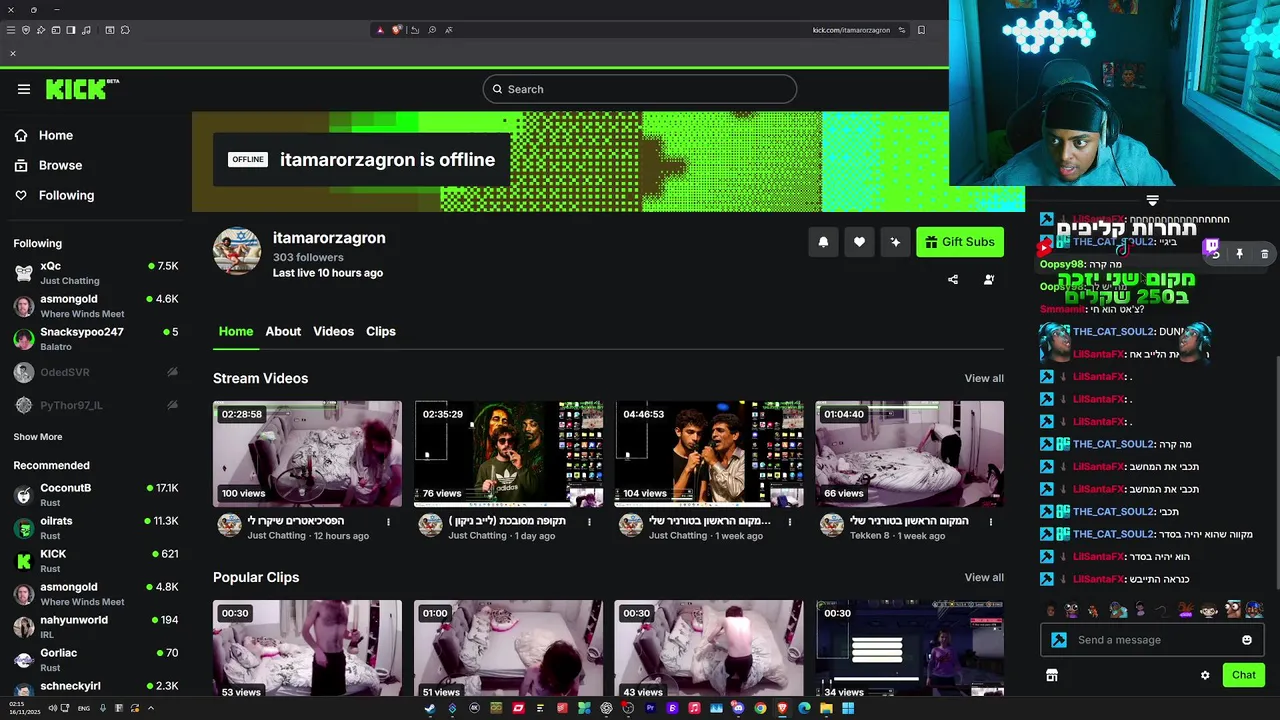Click the Brave shield icon in address bar

[397, 30]
